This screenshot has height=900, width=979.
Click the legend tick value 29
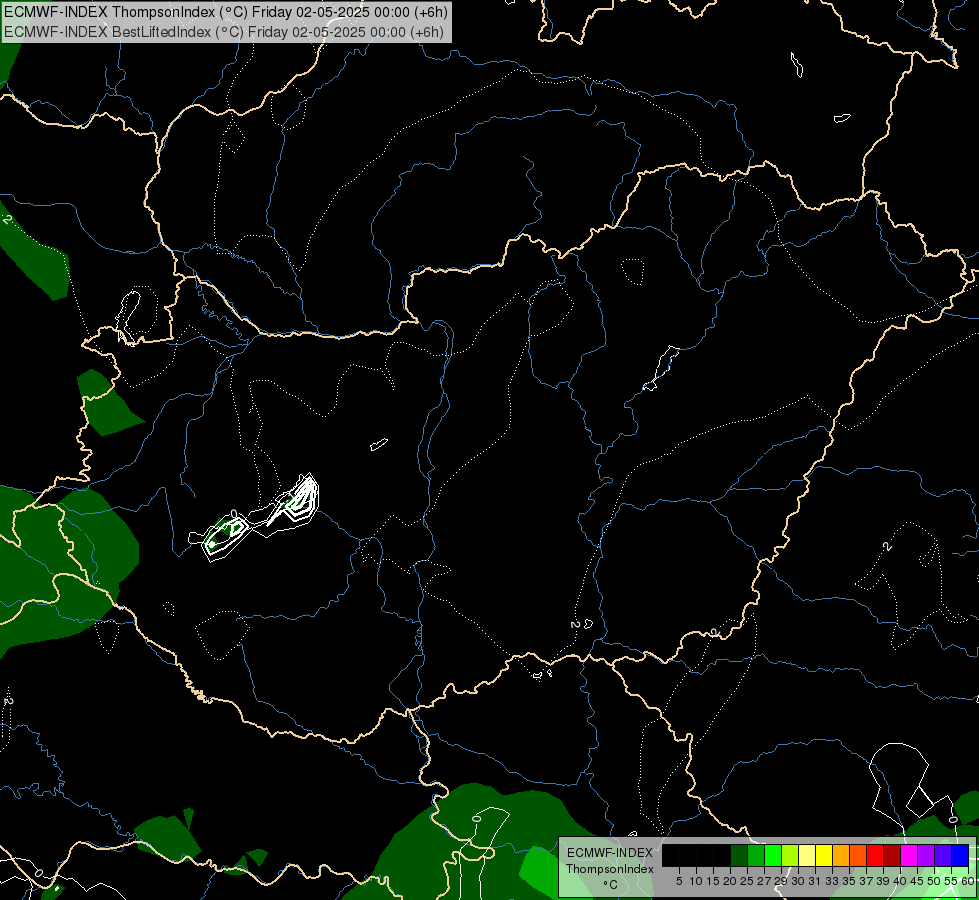pos(780,881)
